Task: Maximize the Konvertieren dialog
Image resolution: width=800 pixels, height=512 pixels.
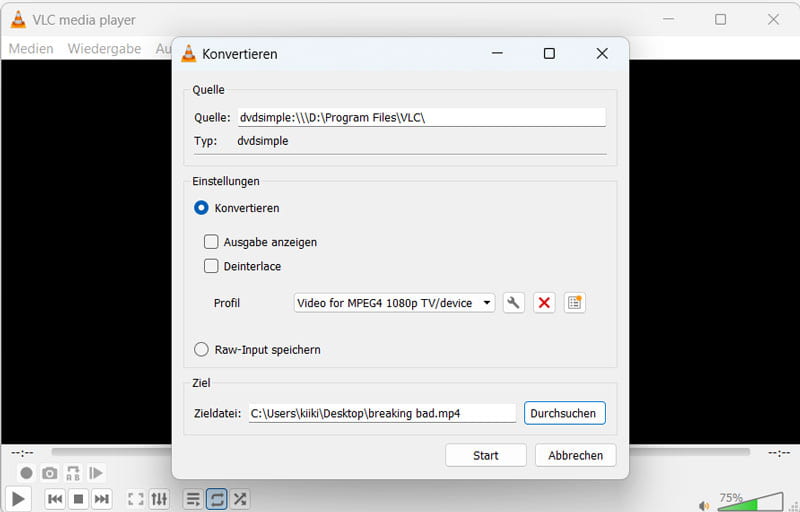Action: [x=549, y=54]
